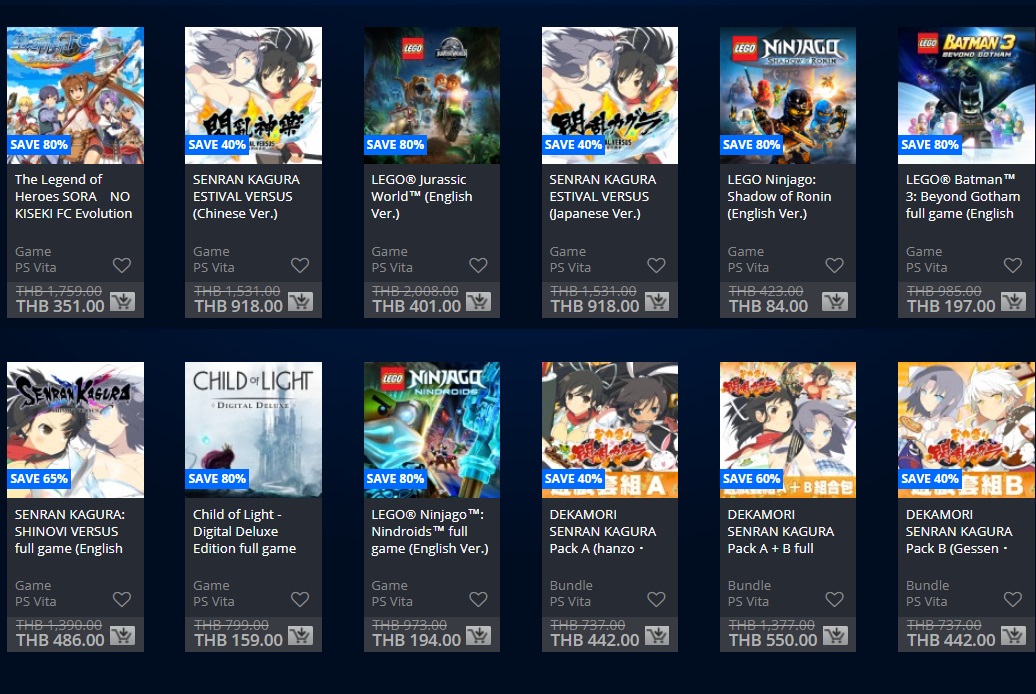The width and height of the screenshot is (1036, 694).
Task: Open DEKAMORI Pack A + B cover image
Action: click(788, 430)
